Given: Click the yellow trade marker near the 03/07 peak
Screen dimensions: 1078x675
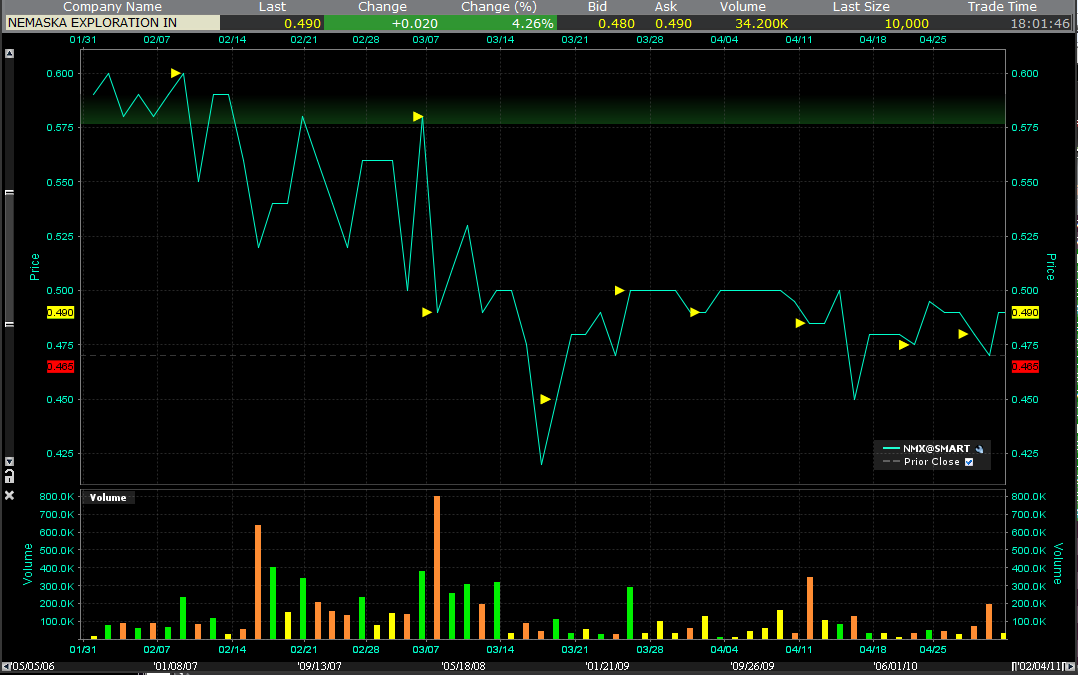Looking at the screenshot, I should (417, 116).
